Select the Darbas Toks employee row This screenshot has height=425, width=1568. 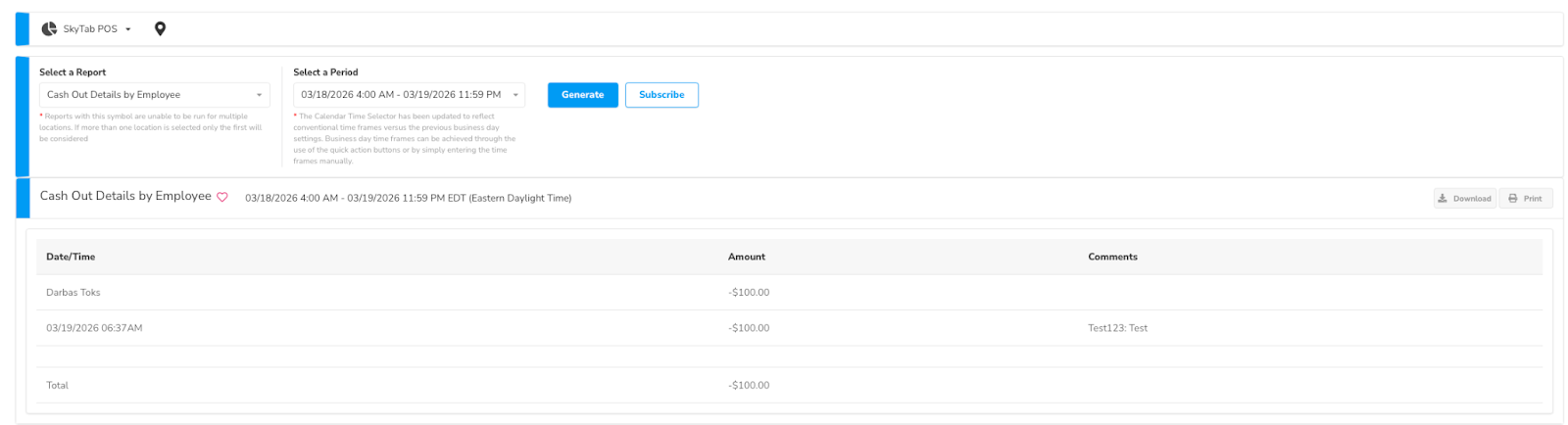tap(73, 293)
